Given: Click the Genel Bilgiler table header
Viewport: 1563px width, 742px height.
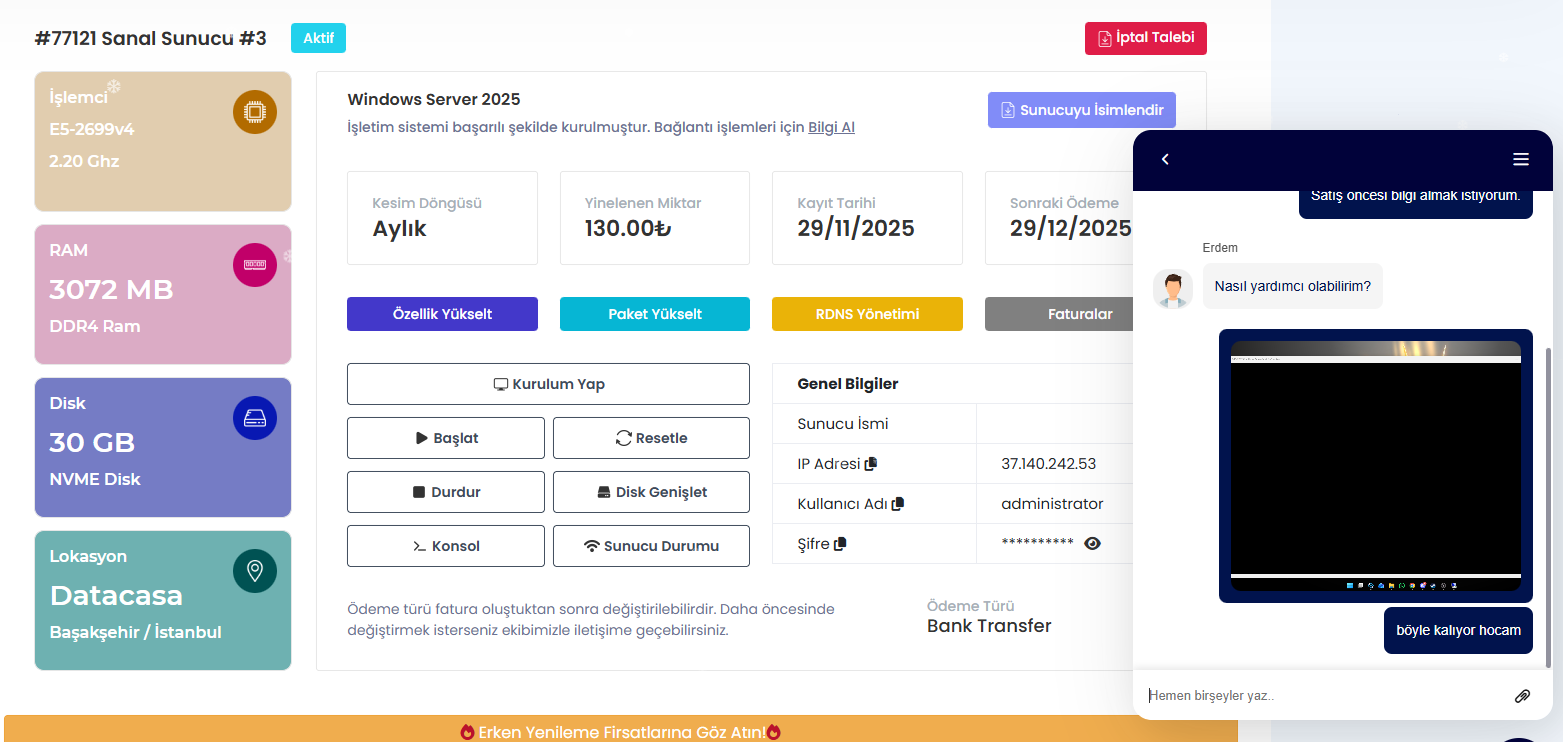Looking at the screenshot, I should tap(848, 384).
